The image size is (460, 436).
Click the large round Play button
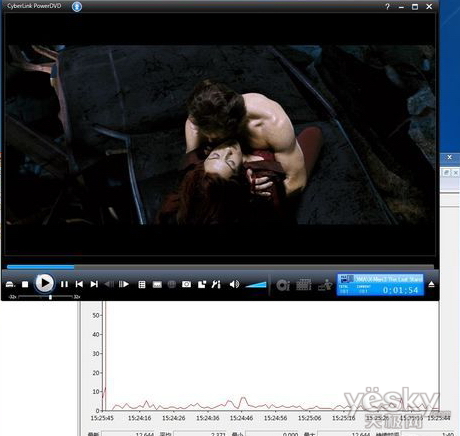click(44, 284)
